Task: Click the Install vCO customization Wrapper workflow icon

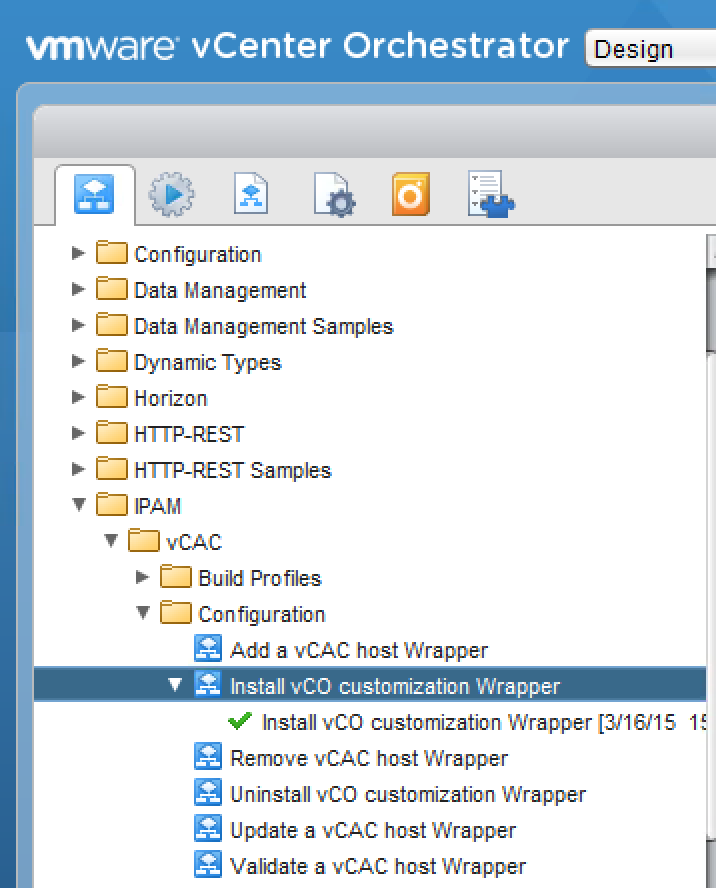Action: (x=208, y=685)
